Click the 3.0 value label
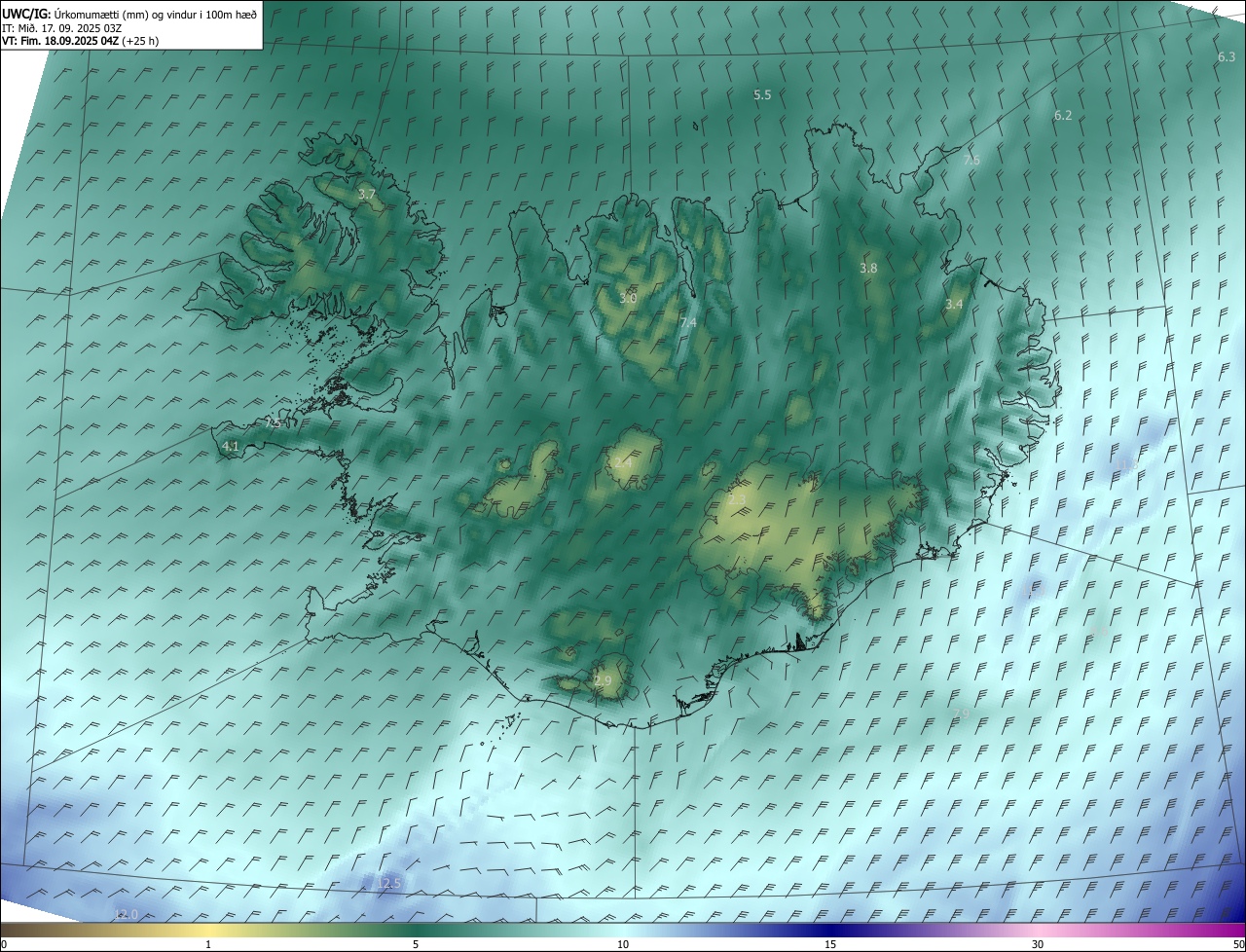This screenshot has width=1246, height=952. coord(628,299)
